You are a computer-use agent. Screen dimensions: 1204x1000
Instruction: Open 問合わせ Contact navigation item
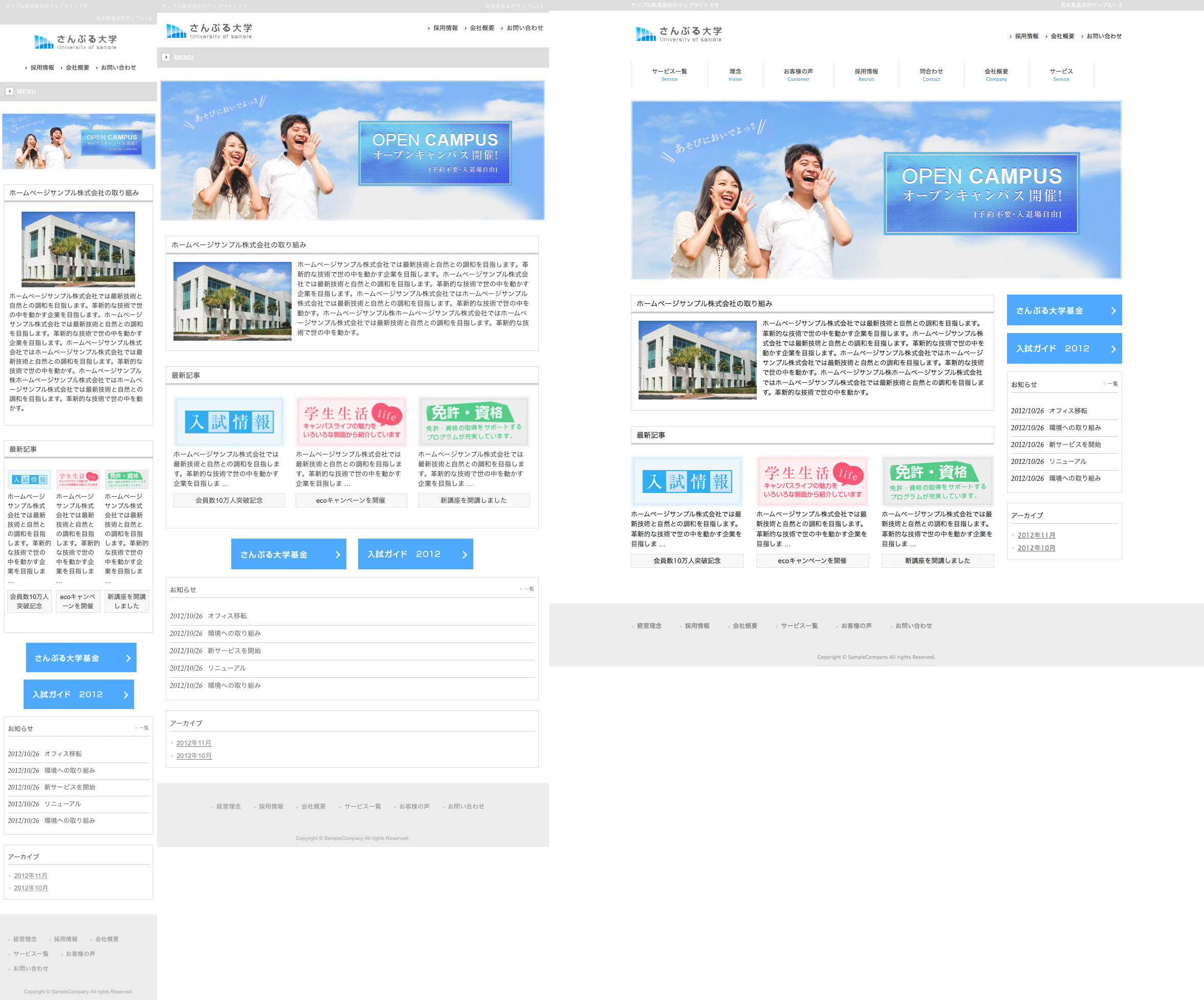click(x=931, y=75)
